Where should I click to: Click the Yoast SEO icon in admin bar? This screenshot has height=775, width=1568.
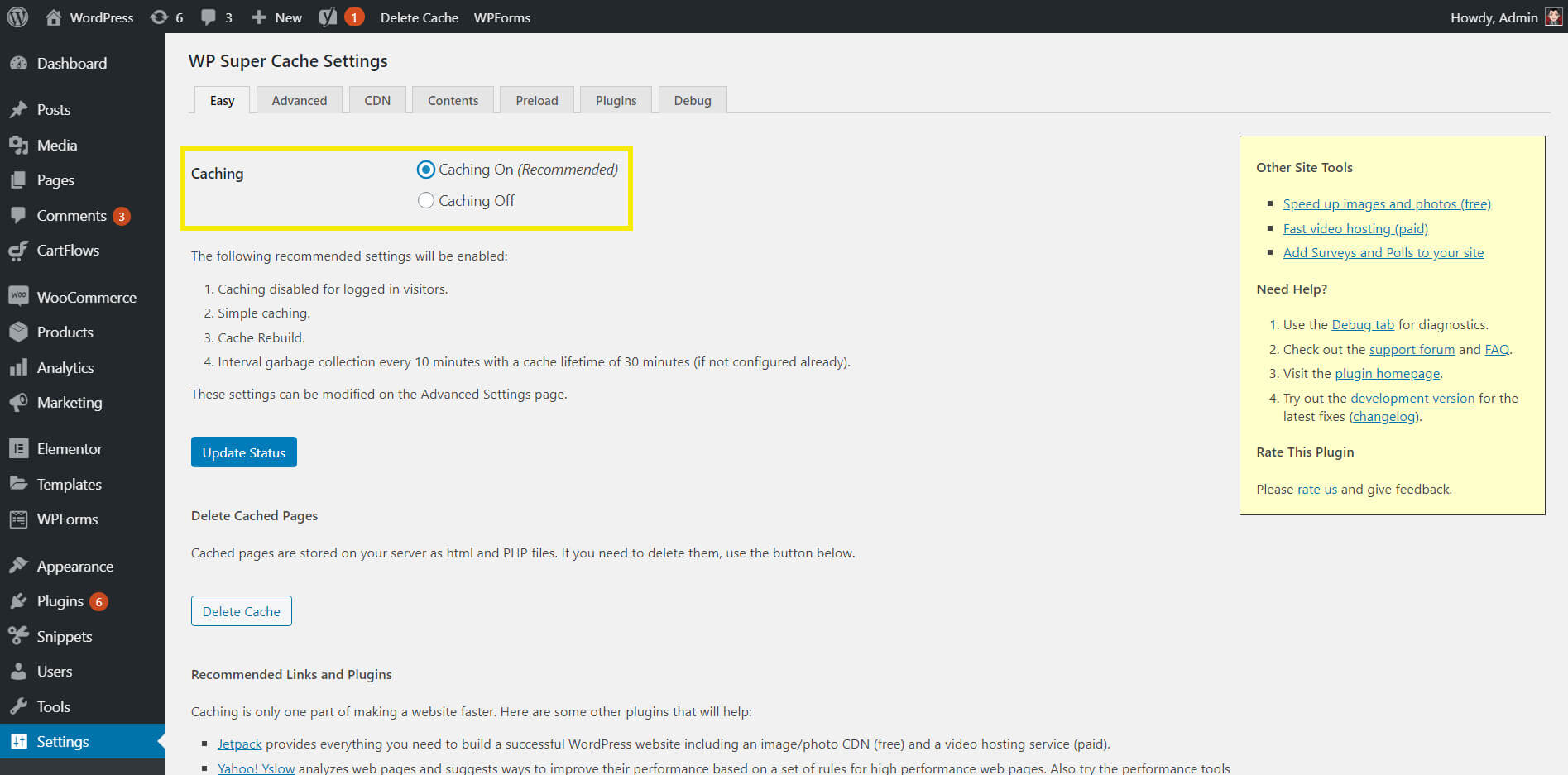pos(328,17)
